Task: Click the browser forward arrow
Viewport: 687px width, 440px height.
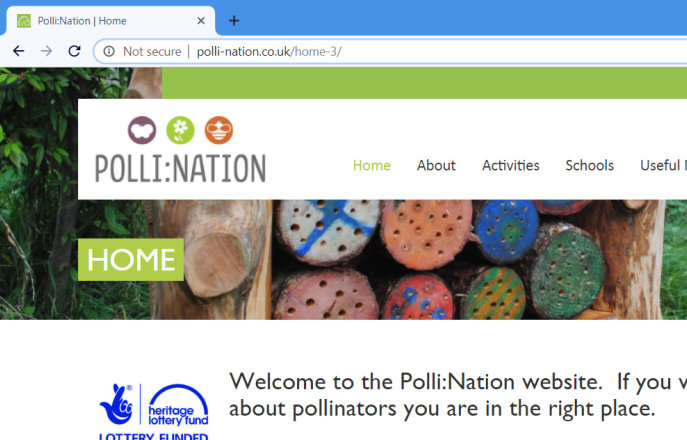Action: 46,51
